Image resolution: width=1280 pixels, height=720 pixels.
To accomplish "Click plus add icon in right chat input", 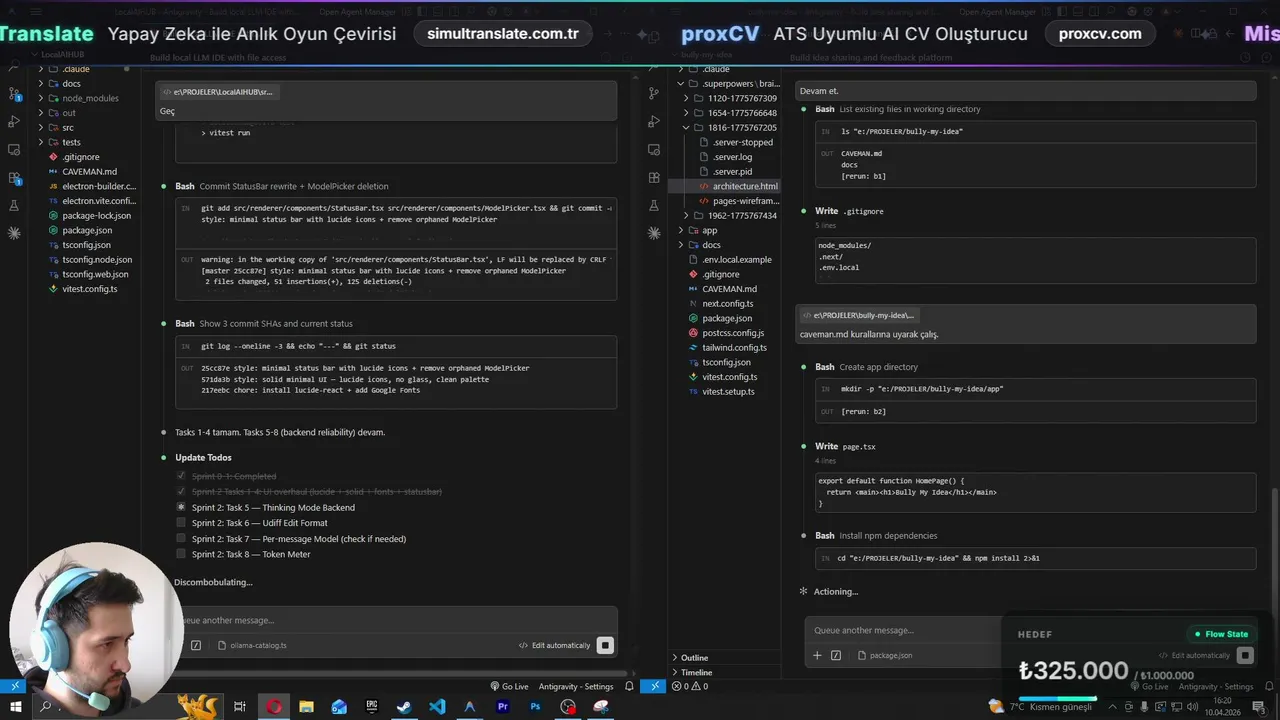I will click(817, 655).
